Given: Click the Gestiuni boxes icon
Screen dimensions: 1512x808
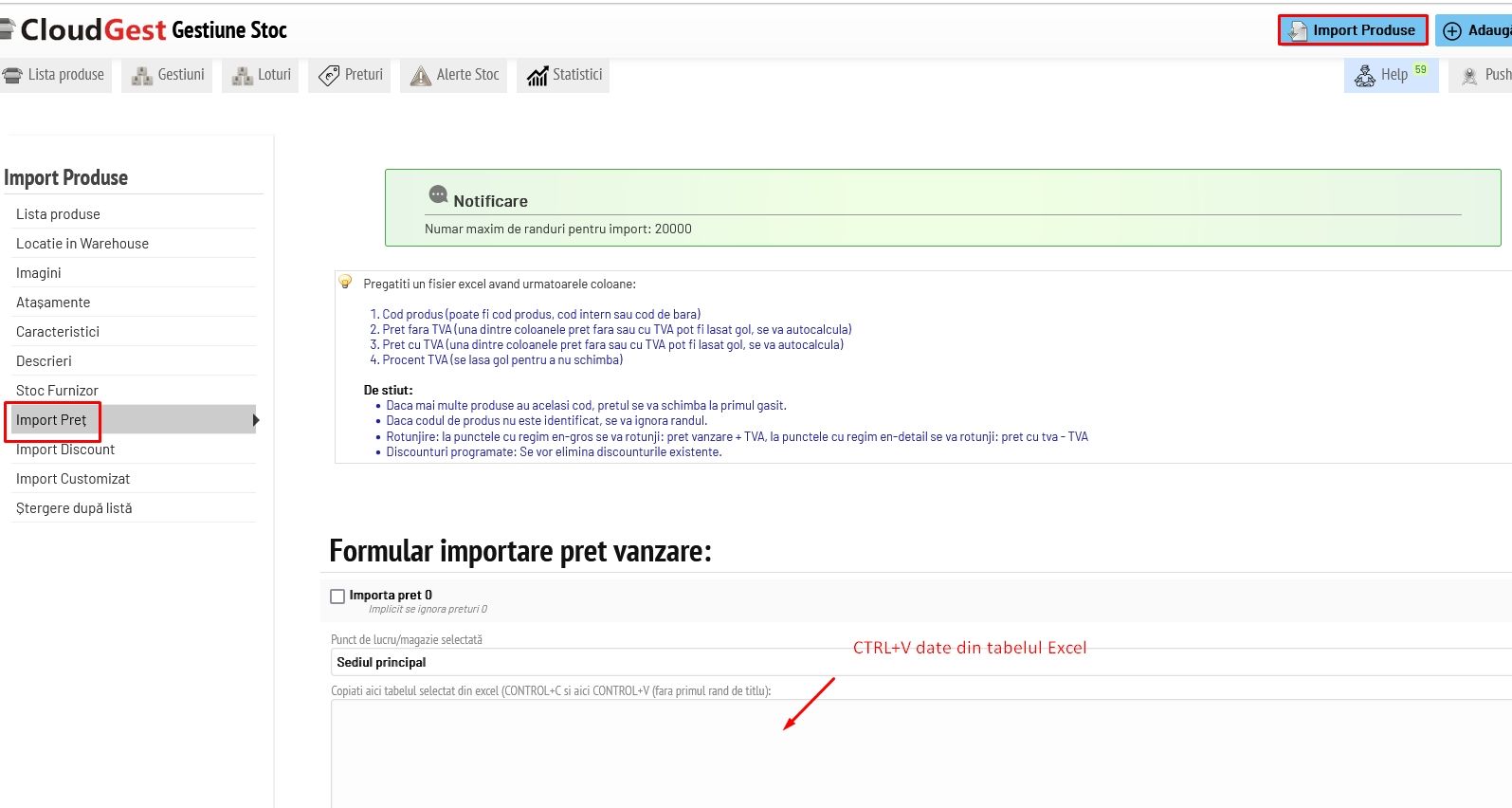Looking at the screenshot, I should 142,76.
